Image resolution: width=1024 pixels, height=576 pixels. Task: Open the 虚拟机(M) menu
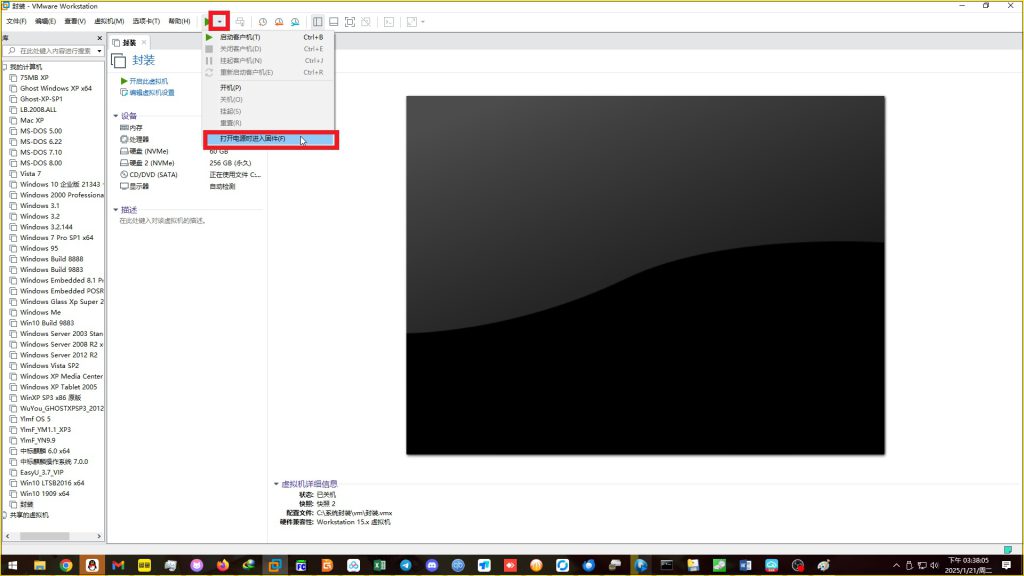pyautogui.click(x=108, y=21)
